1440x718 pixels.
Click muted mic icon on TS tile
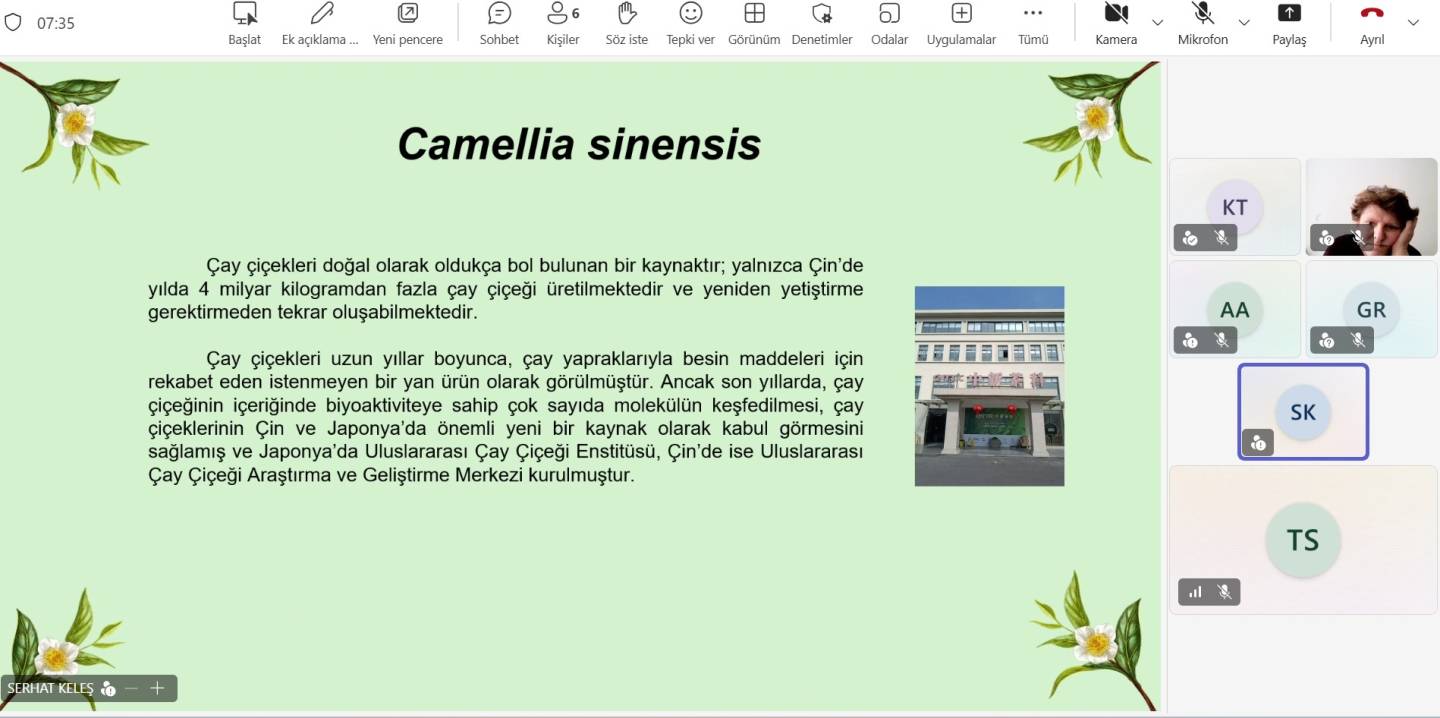pyautogui.click(x=1224, y=592)
